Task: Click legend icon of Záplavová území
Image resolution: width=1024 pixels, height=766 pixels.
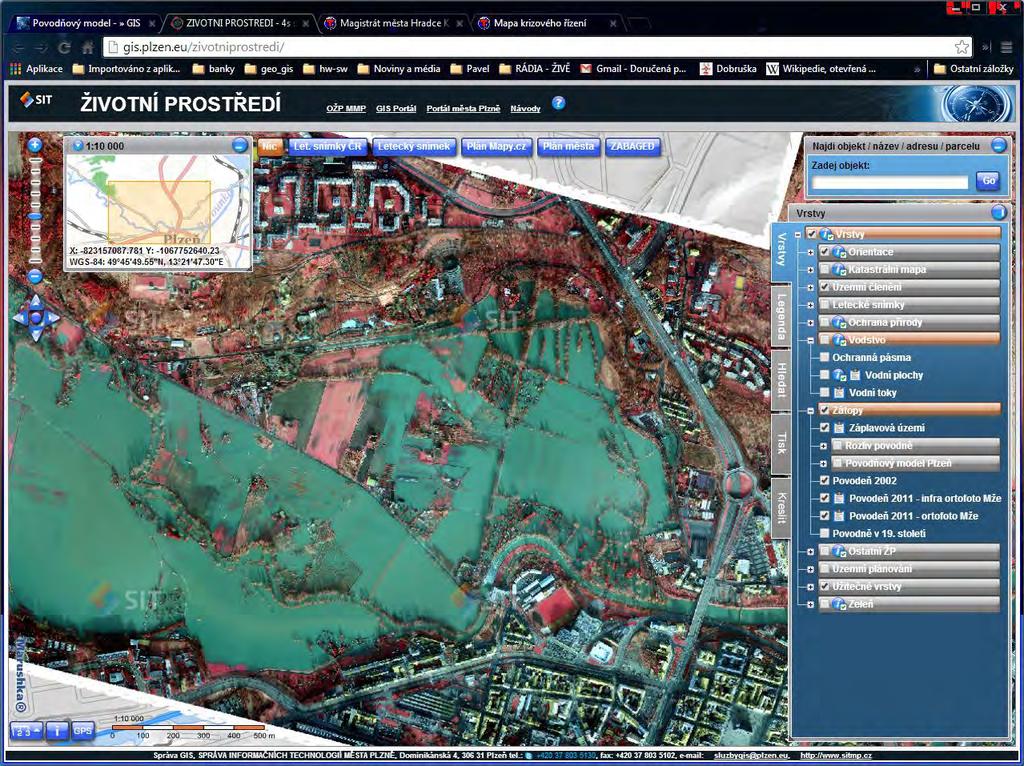Action: click(x=839, y=428)
